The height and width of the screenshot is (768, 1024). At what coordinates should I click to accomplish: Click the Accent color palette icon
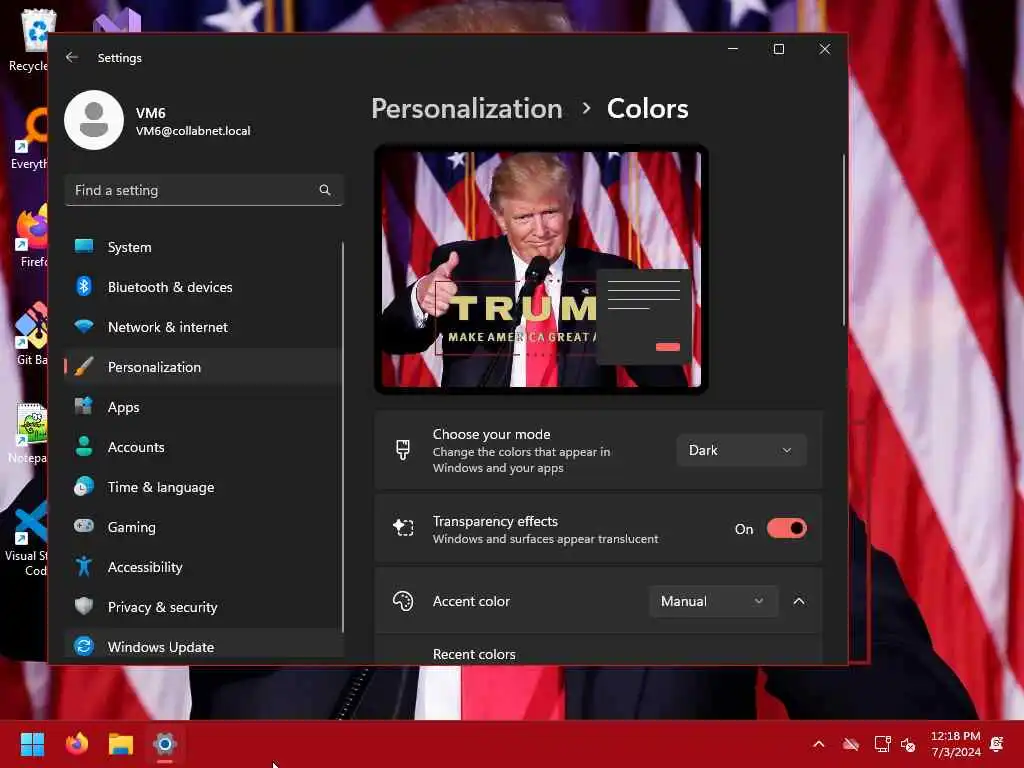point(403,601)
